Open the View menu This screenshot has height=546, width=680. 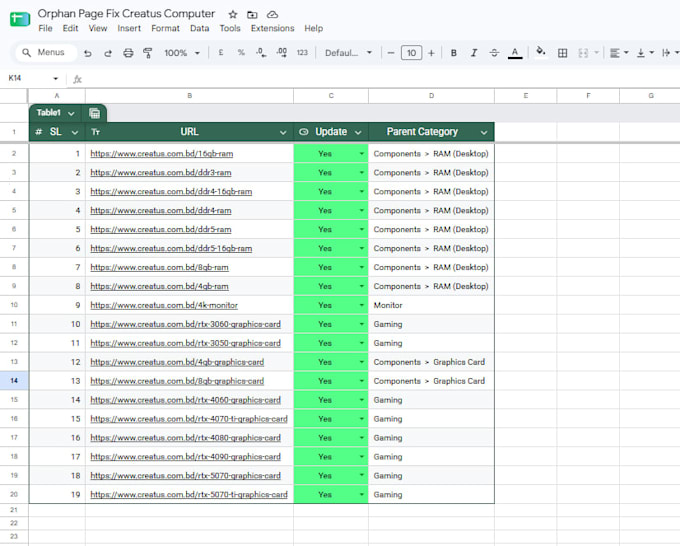[x=98, y=29]
